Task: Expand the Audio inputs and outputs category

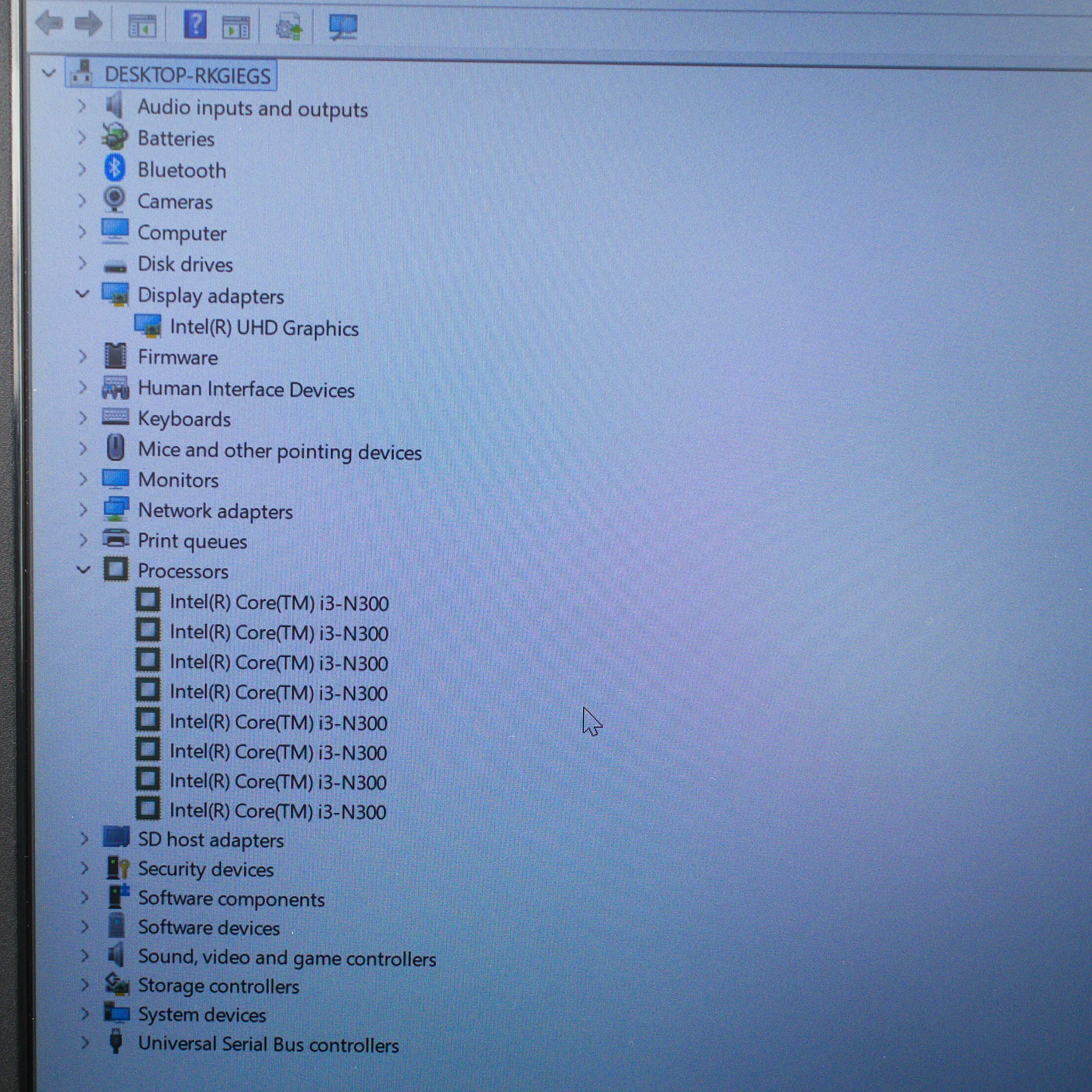Action: [82, 106]
